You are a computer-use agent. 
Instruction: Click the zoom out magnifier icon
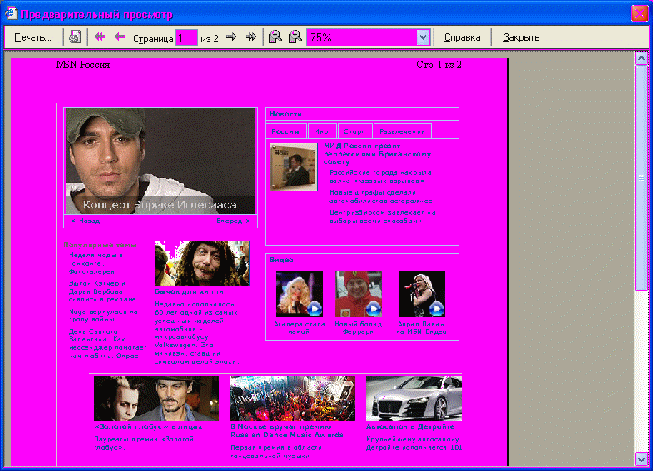click(x=275, y=37)
